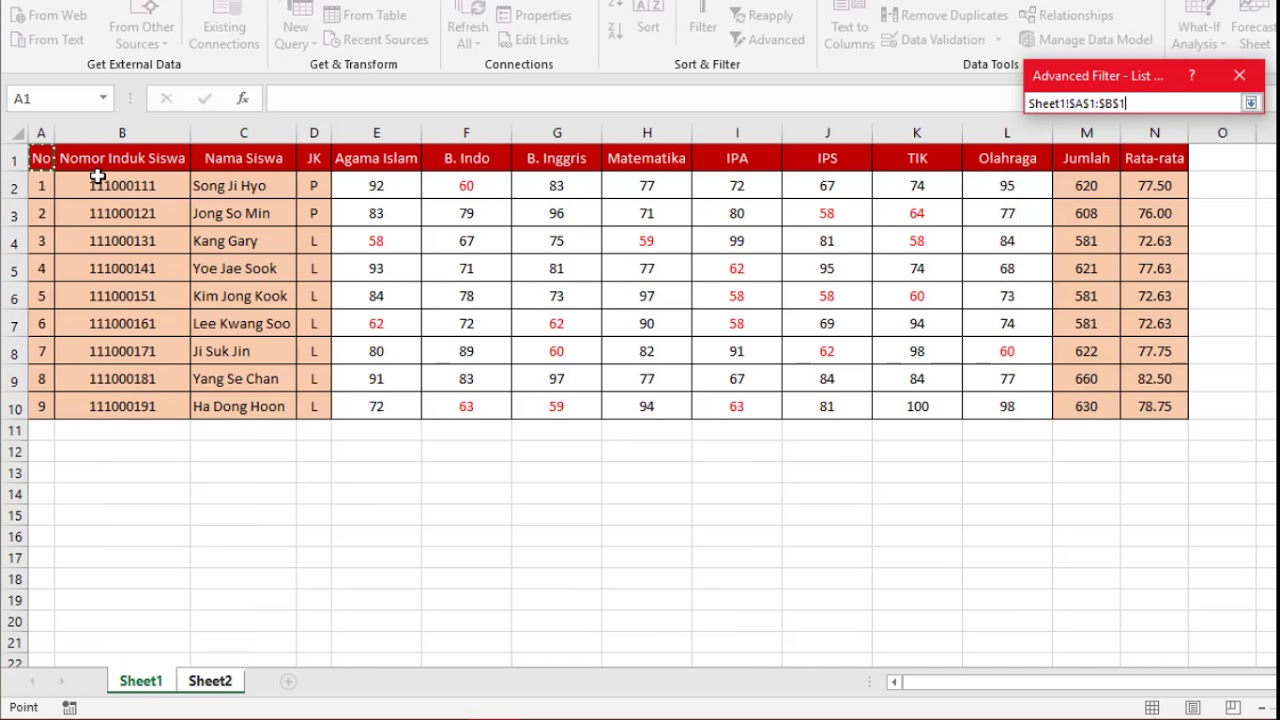Click cell showing 111000141
1280x720 pixels.
122,269
